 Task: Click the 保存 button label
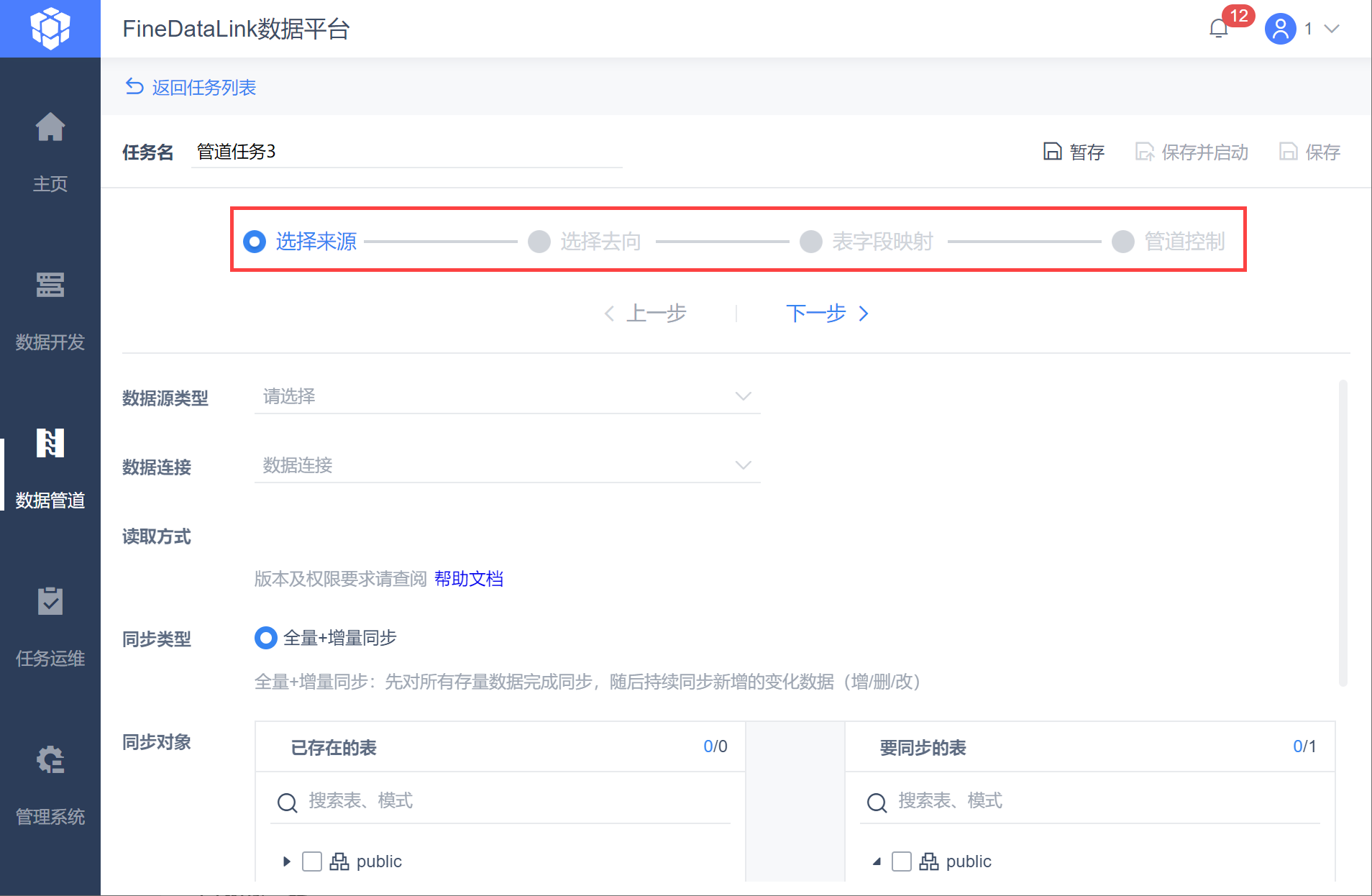point(1322,152)
